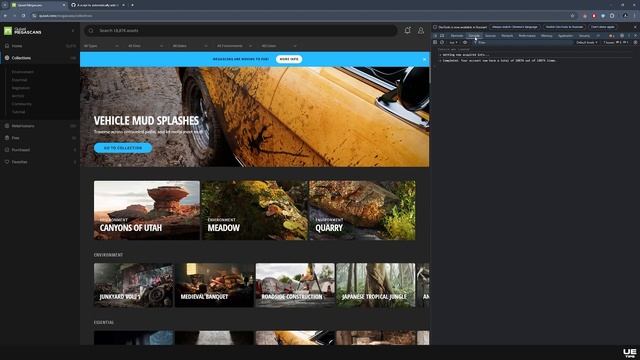The image size is (640, 360).
Task: Open the Medieval Banquet collection
Action: click(214, 285)
